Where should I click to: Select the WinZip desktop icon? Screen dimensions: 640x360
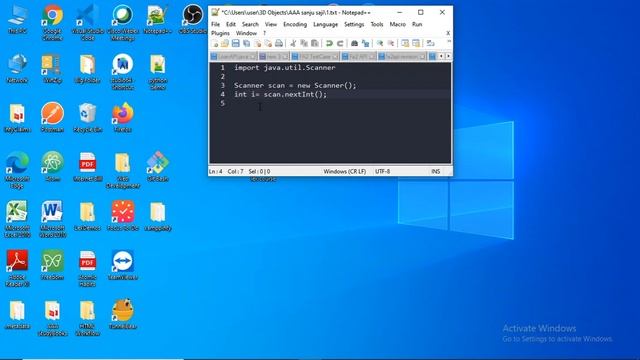point(52,69)
